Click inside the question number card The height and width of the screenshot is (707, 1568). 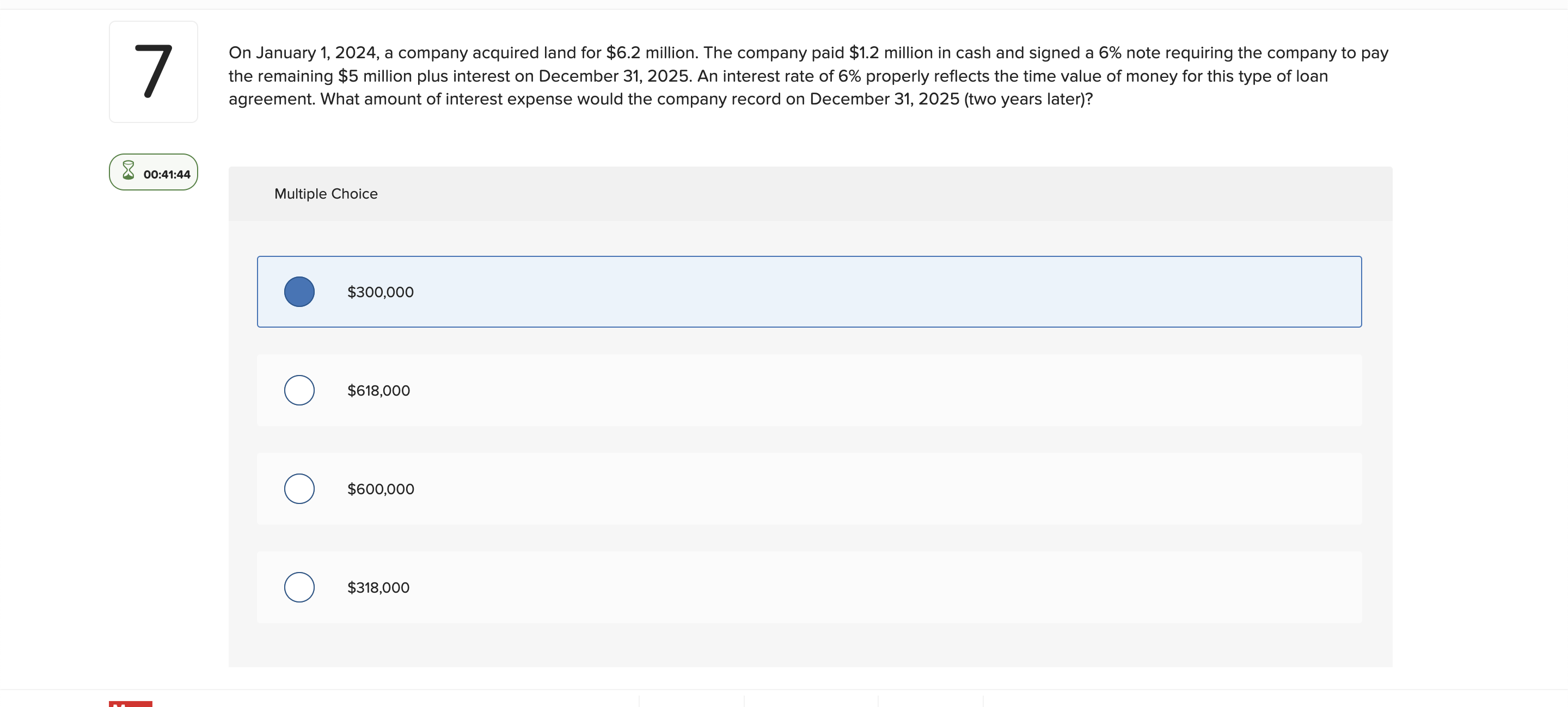pyautogui.click(x=153, y=71)
